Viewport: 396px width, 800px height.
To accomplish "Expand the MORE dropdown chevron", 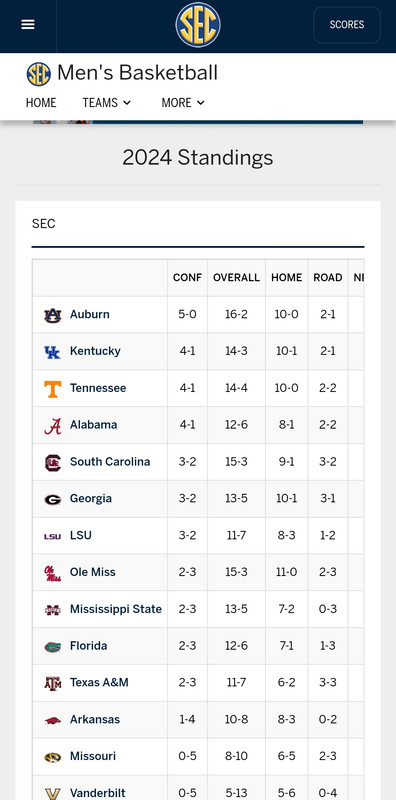I will tap(201, 103).
